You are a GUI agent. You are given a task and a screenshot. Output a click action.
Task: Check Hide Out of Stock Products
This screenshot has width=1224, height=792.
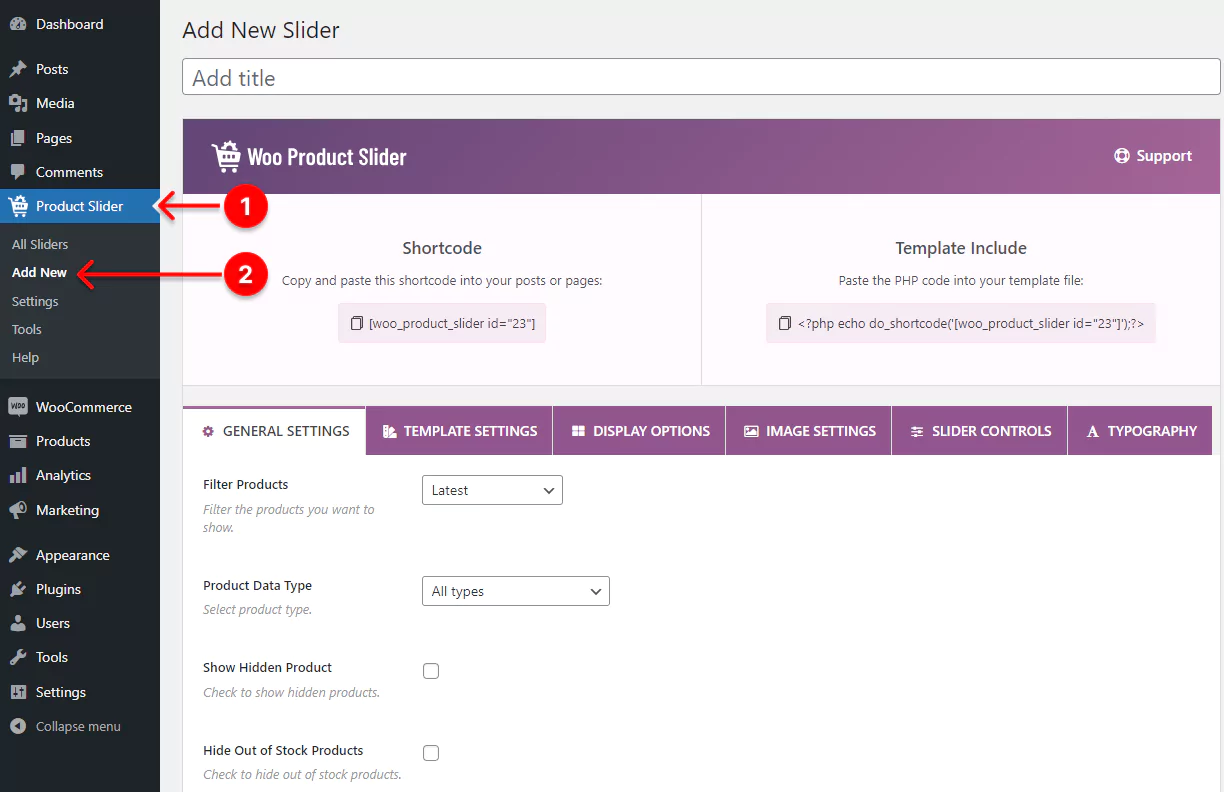[431, 753]
